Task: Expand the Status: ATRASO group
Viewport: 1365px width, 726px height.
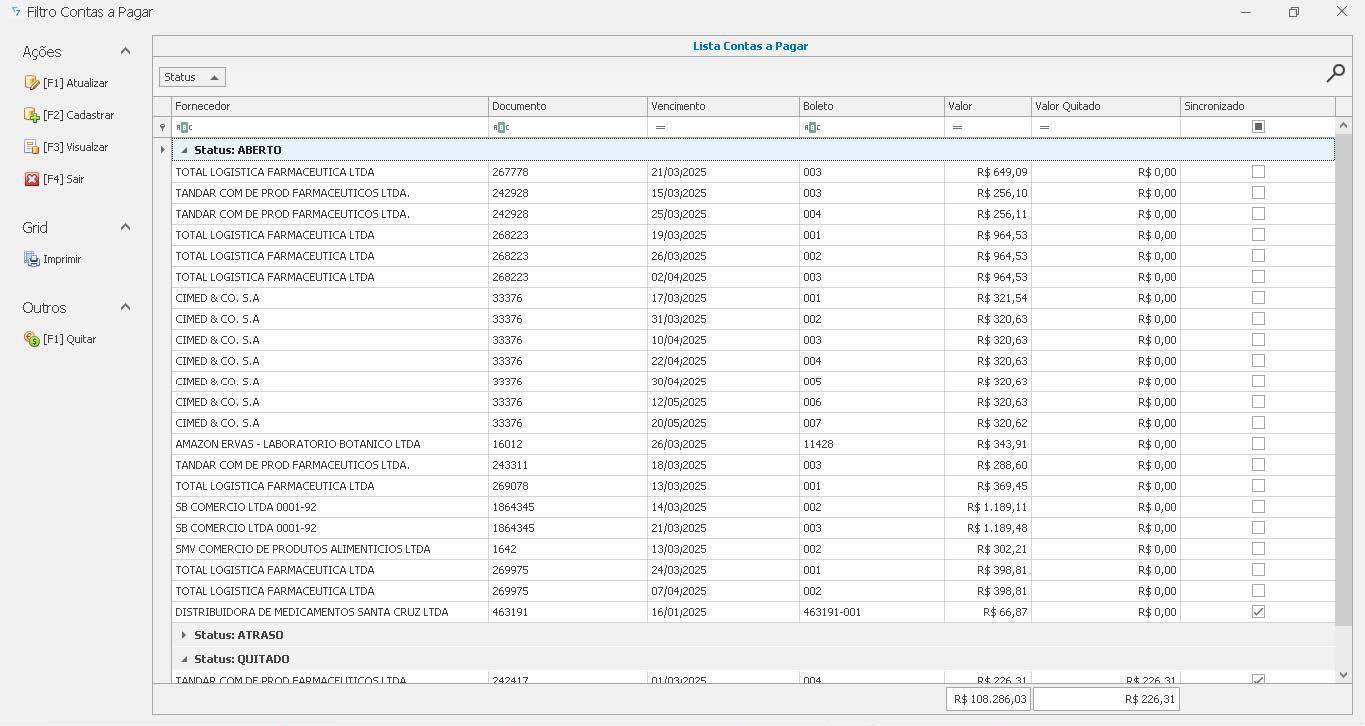Action: [x=184, y=635]
